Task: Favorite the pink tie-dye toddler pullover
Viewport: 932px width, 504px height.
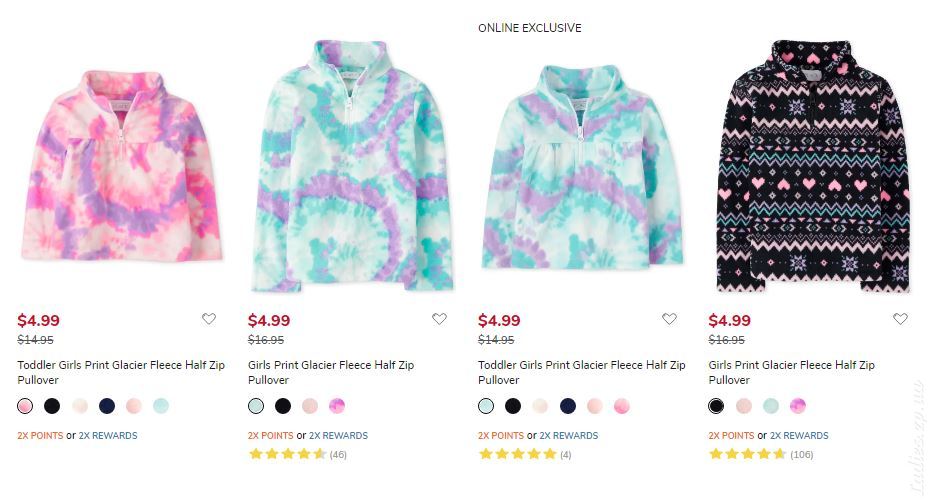Action: click(x=209, y=319)
